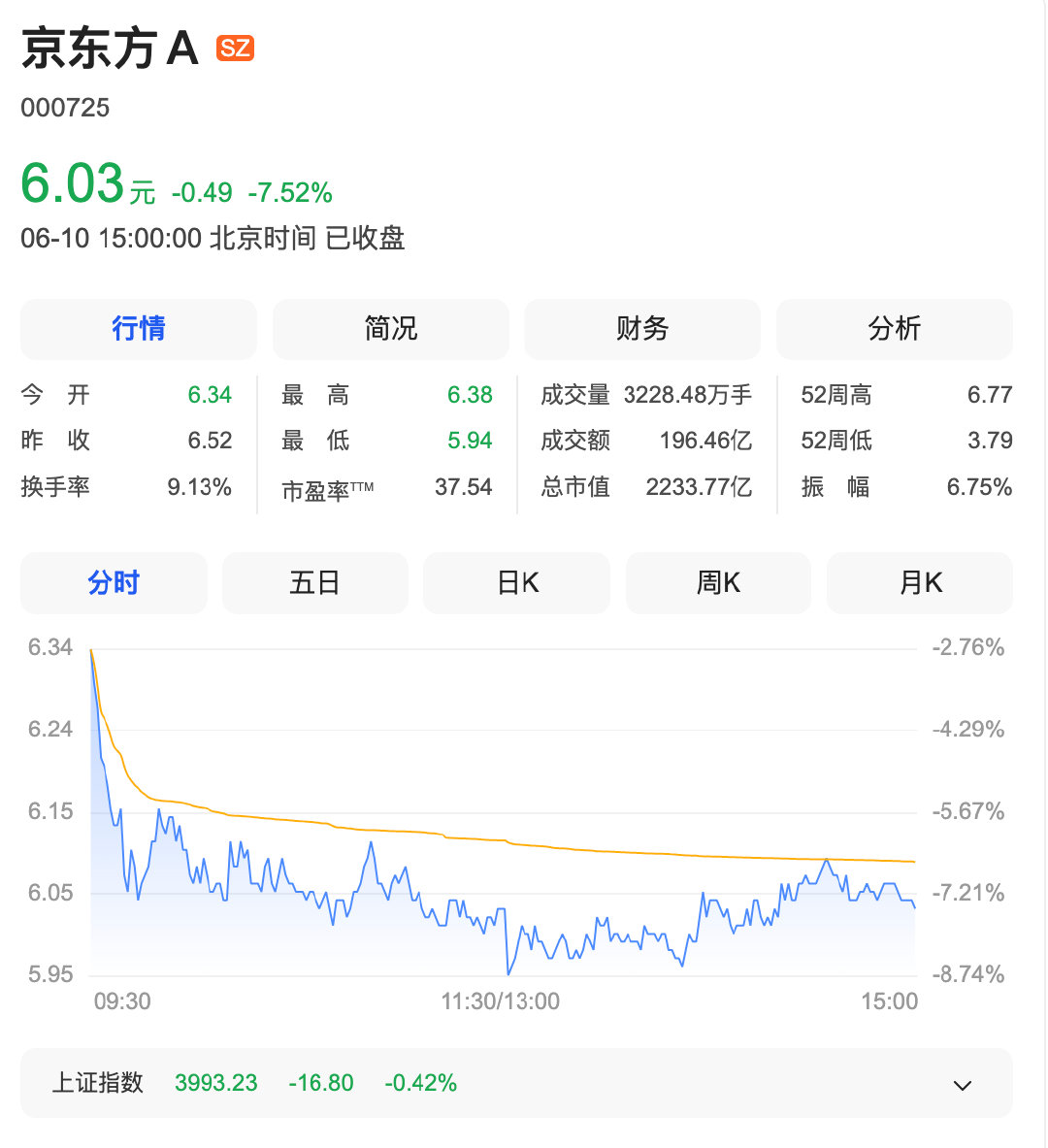
Task: Show the 月K chart
Action: pyautogui.click(x=920, y=583)
